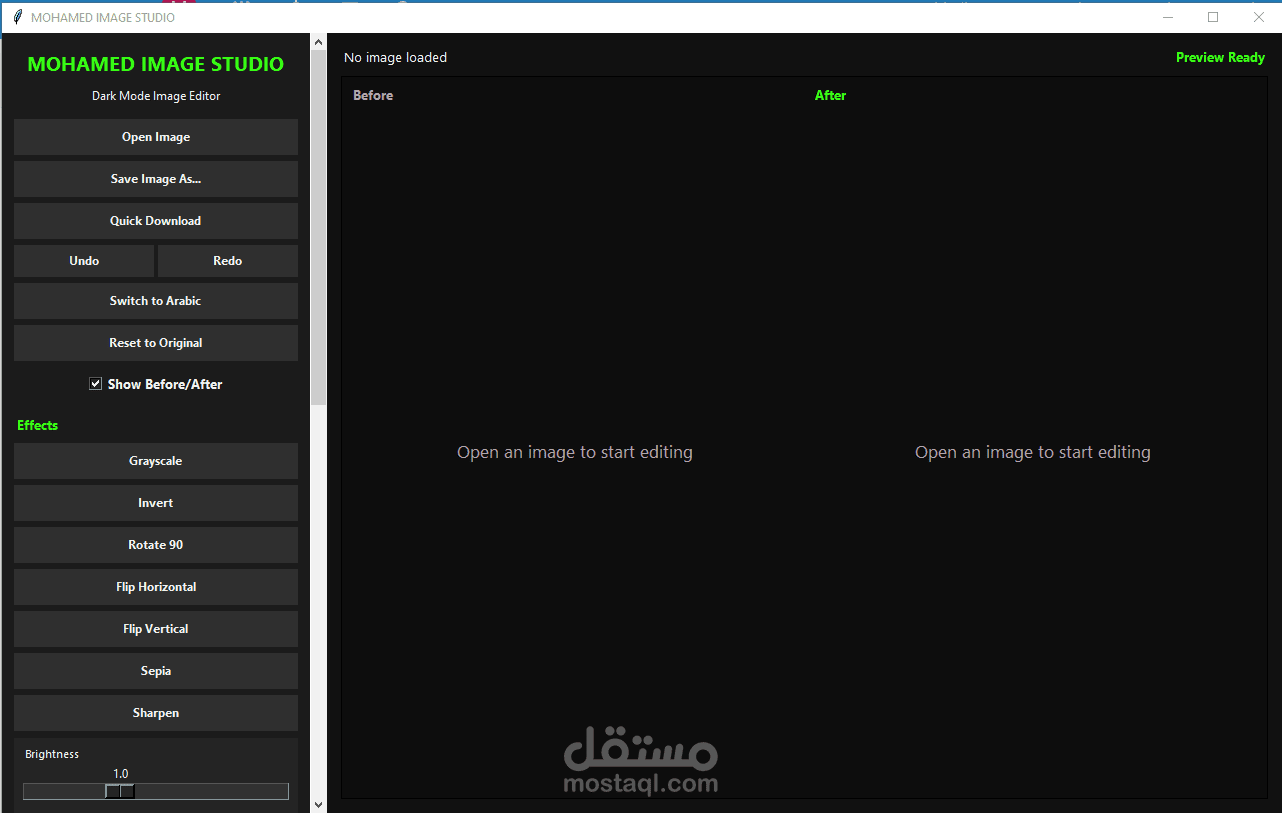Click the 'Dark Mode Image Editor' subtitle
The height and width of the screenshot is (813, 1282).
click(x=156, y=96)
